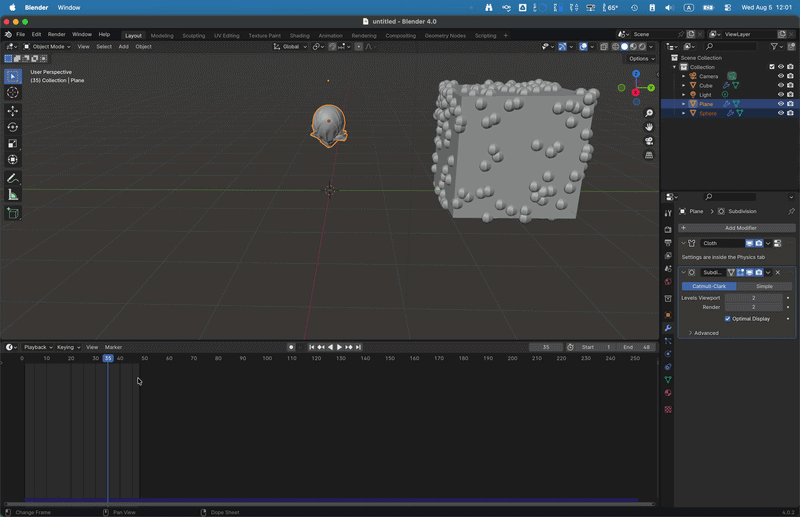Open the Output properties tab
This screenshot has height=517, width=800.
point(668,242)
